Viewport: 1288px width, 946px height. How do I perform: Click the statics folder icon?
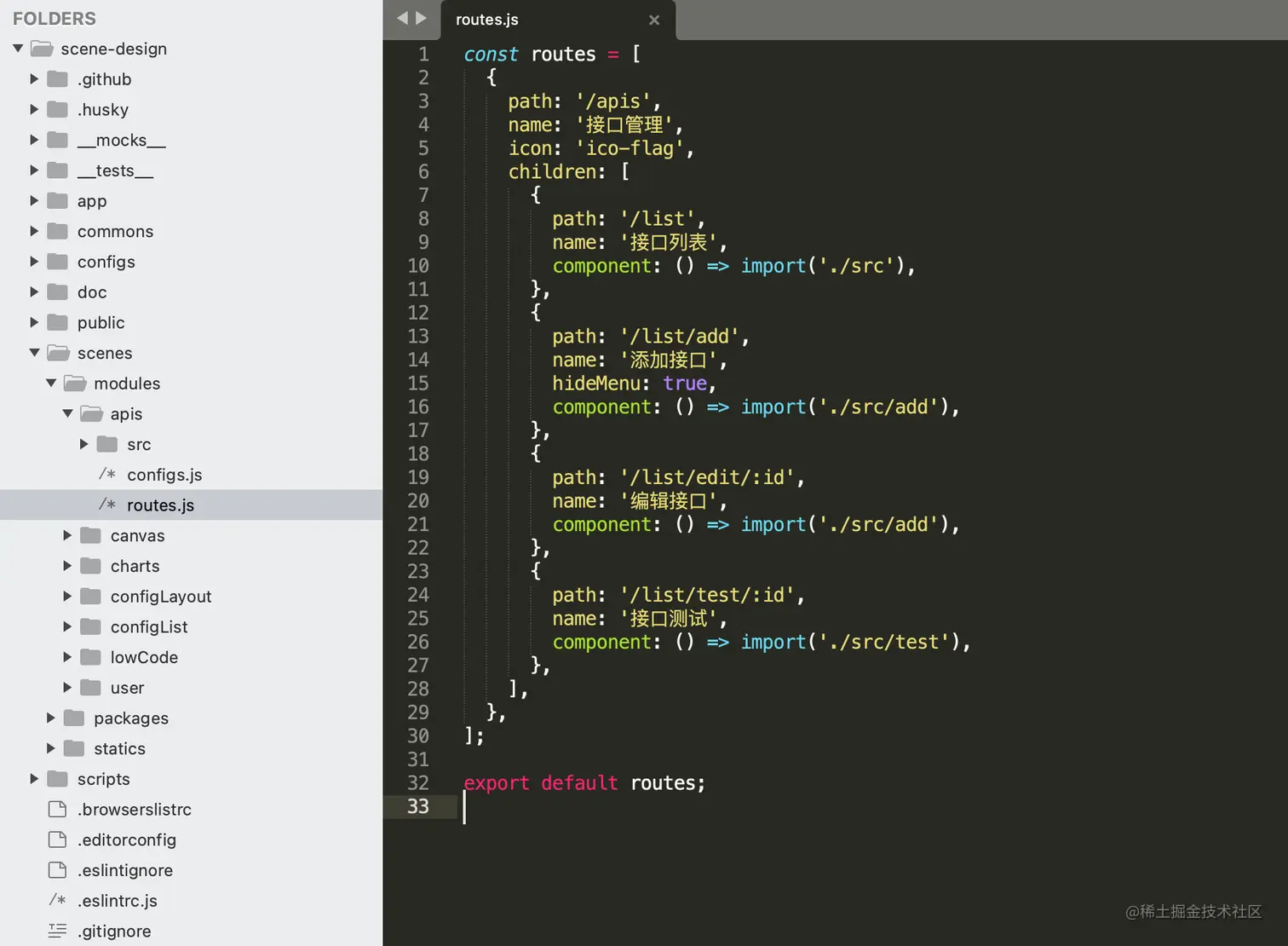74,748
